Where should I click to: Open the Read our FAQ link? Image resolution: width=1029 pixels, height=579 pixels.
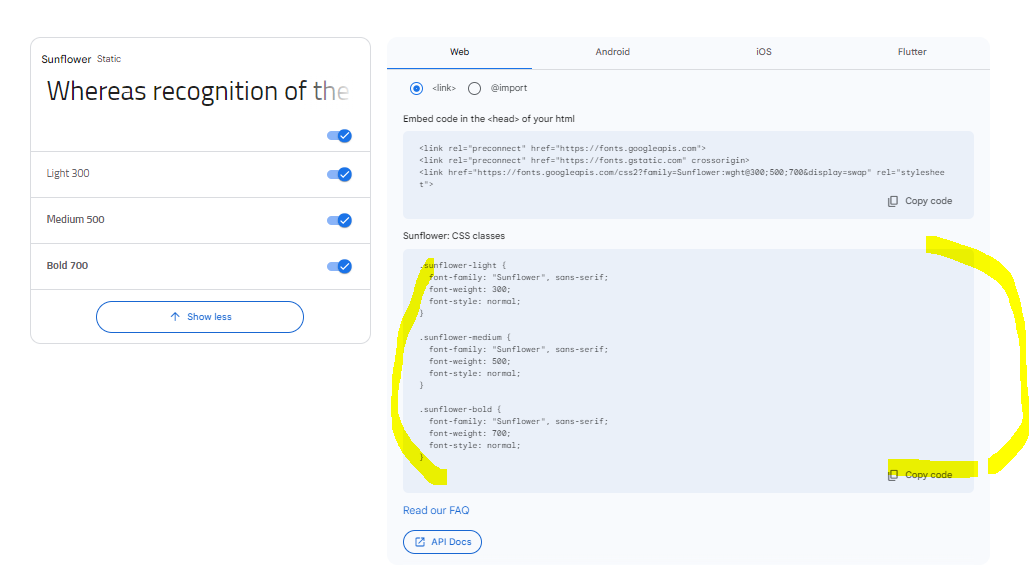coord(436,510)
